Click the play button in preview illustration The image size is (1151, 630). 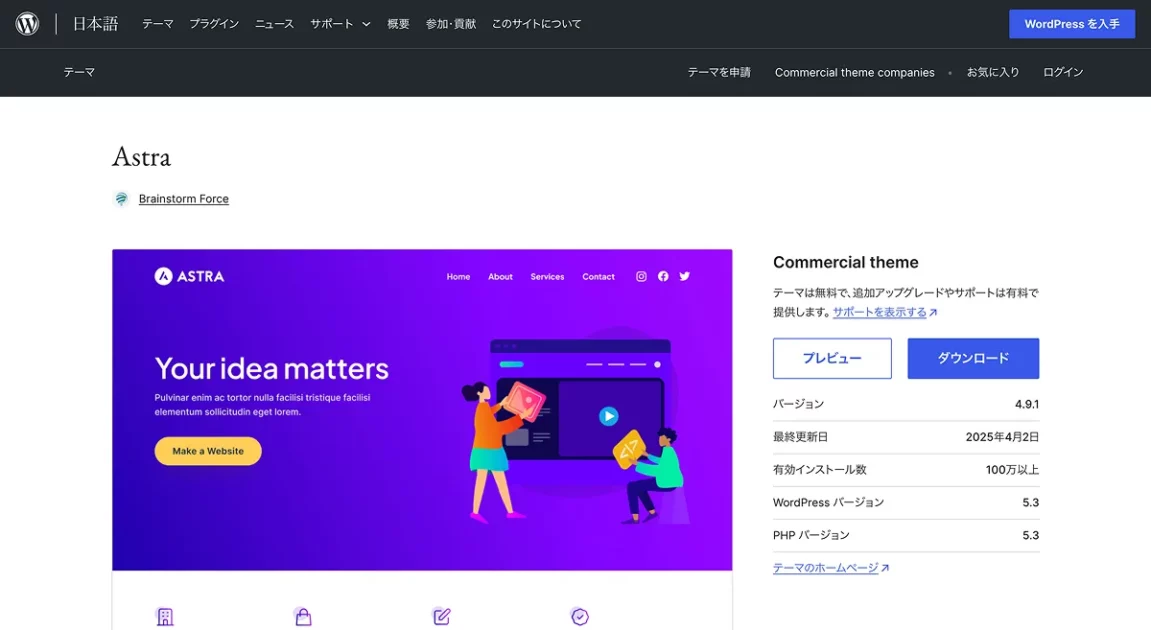[608, 416]
